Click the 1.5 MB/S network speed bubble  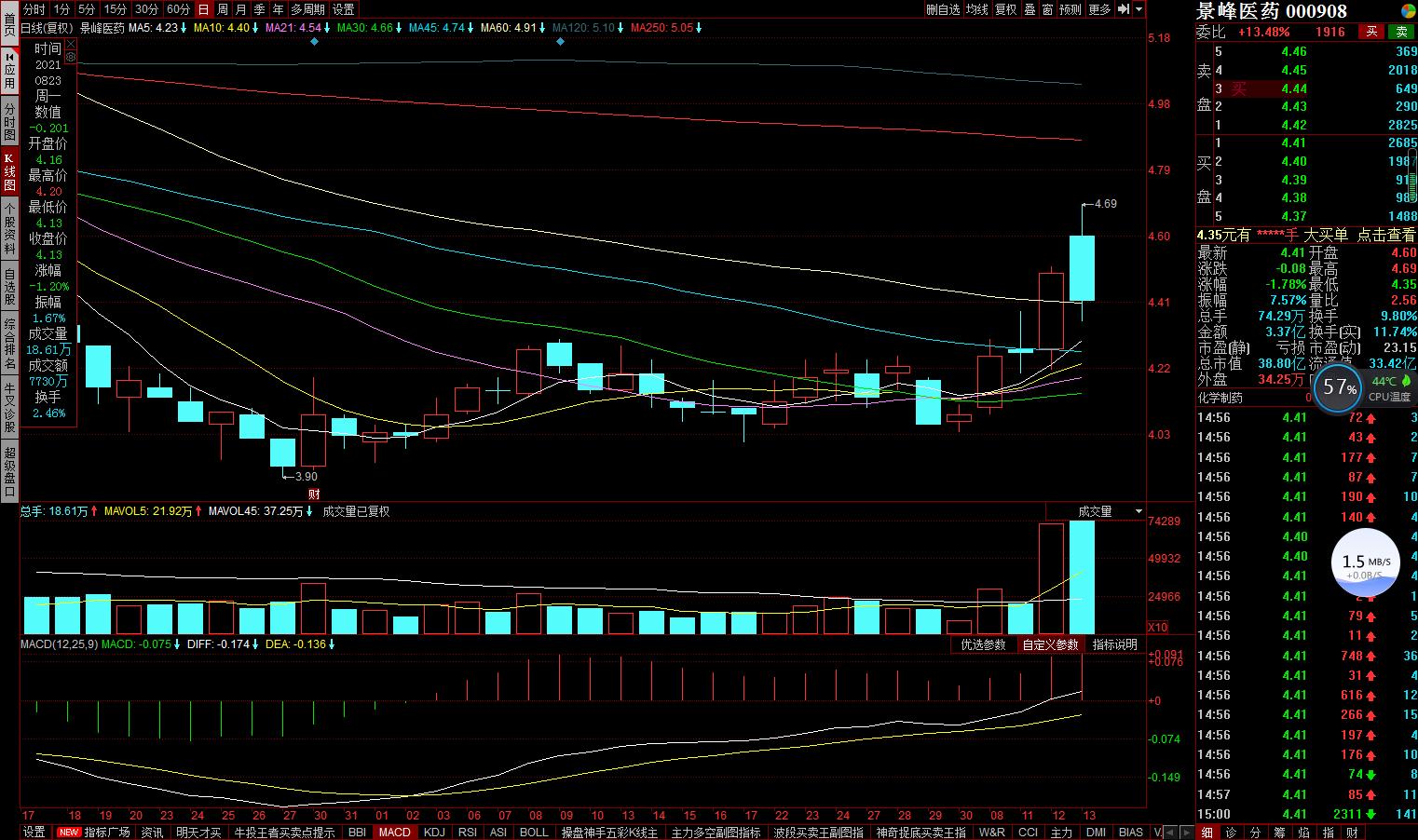1366,562
